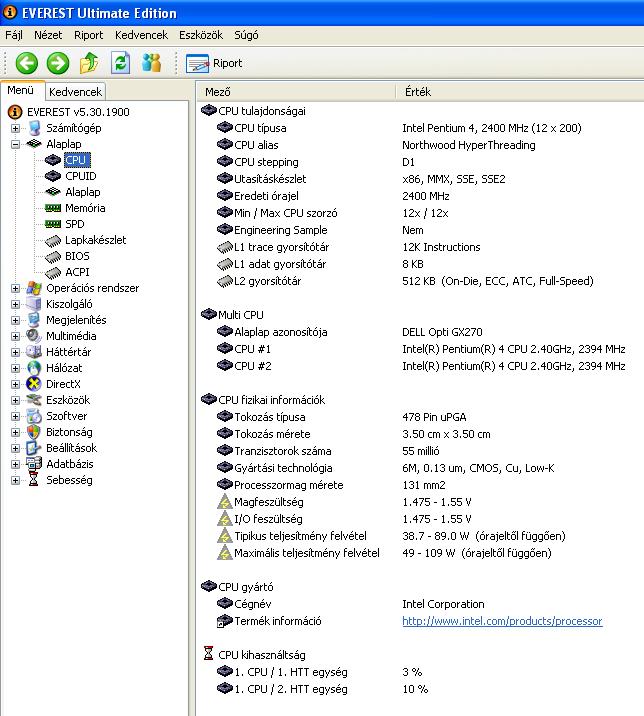Click the Beállítások settings icon
This screenshot has width=644, height=716.
pyautogui.click(x=34, y=448)
